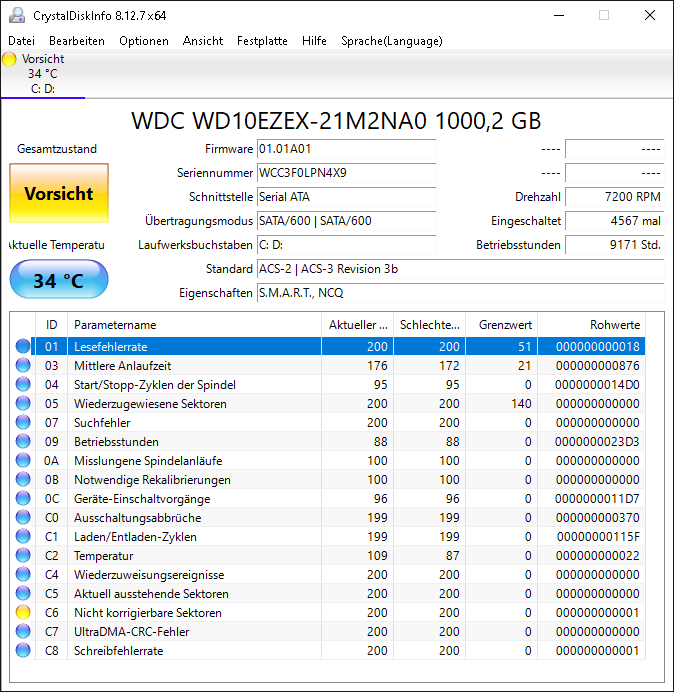
Task: Click the CrystalDiskInfo app icon in title bar
Action: click(x=17, y=15)
